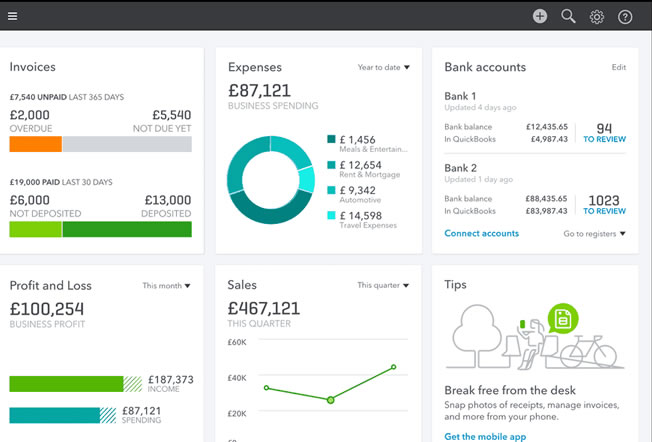
Task: Click the grey not due yet bar
Action: (127, 144)
